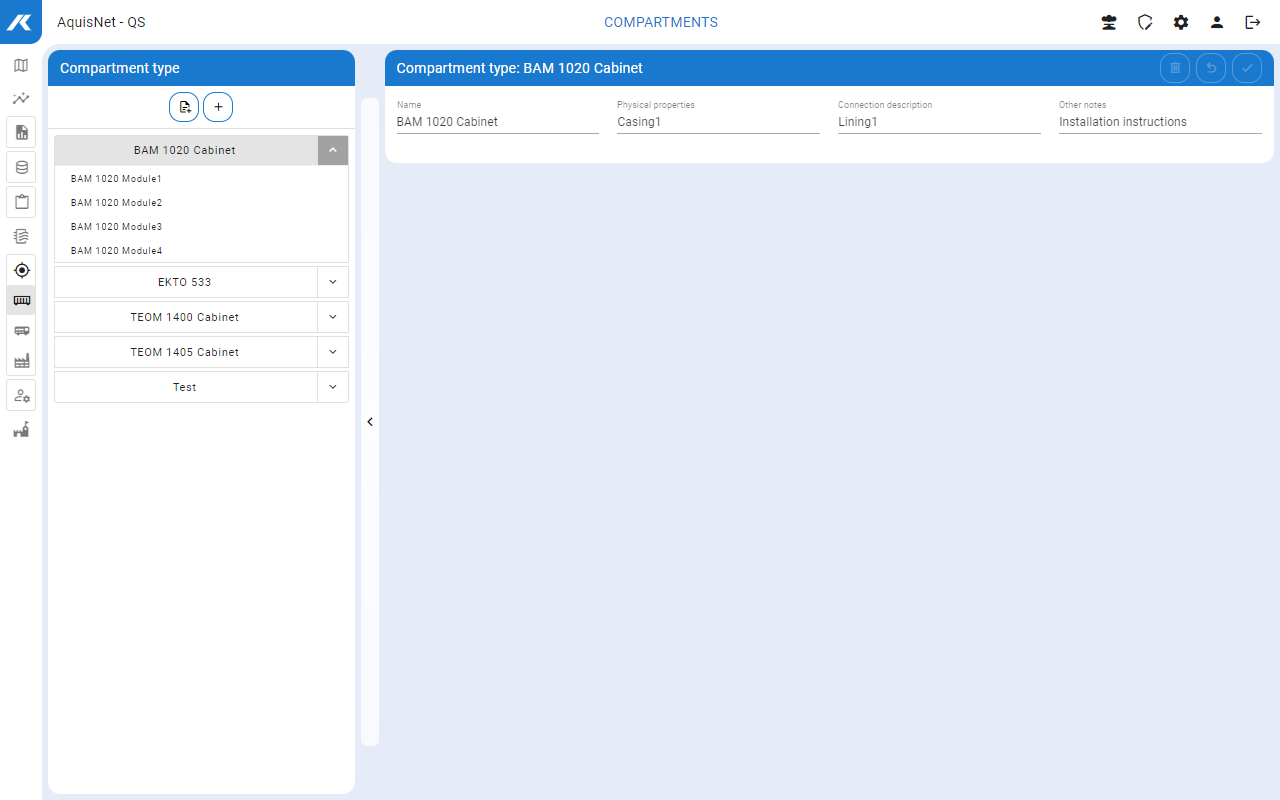The image size is (1280, 800).
Task: Collapse the Compartment type side panel
Action: click(370, 422)
